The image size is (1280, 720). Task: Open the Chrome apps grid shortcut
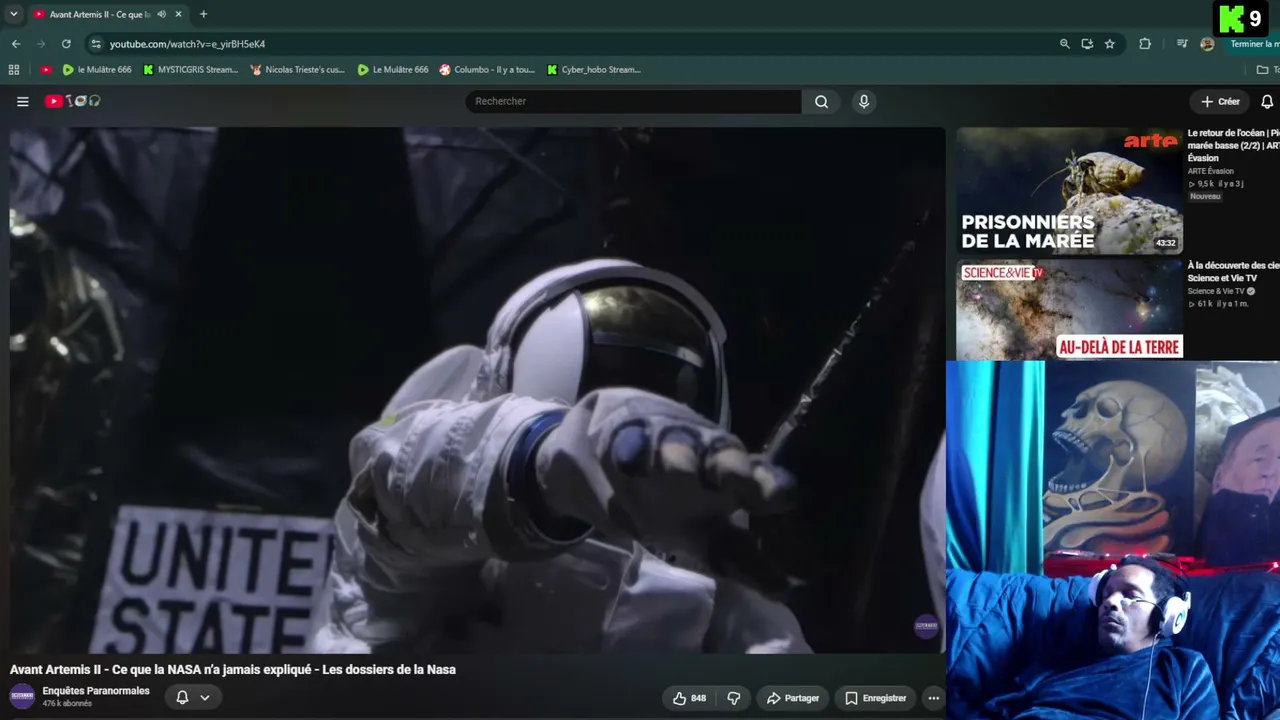pyautogui.click(x=14, y=70)
